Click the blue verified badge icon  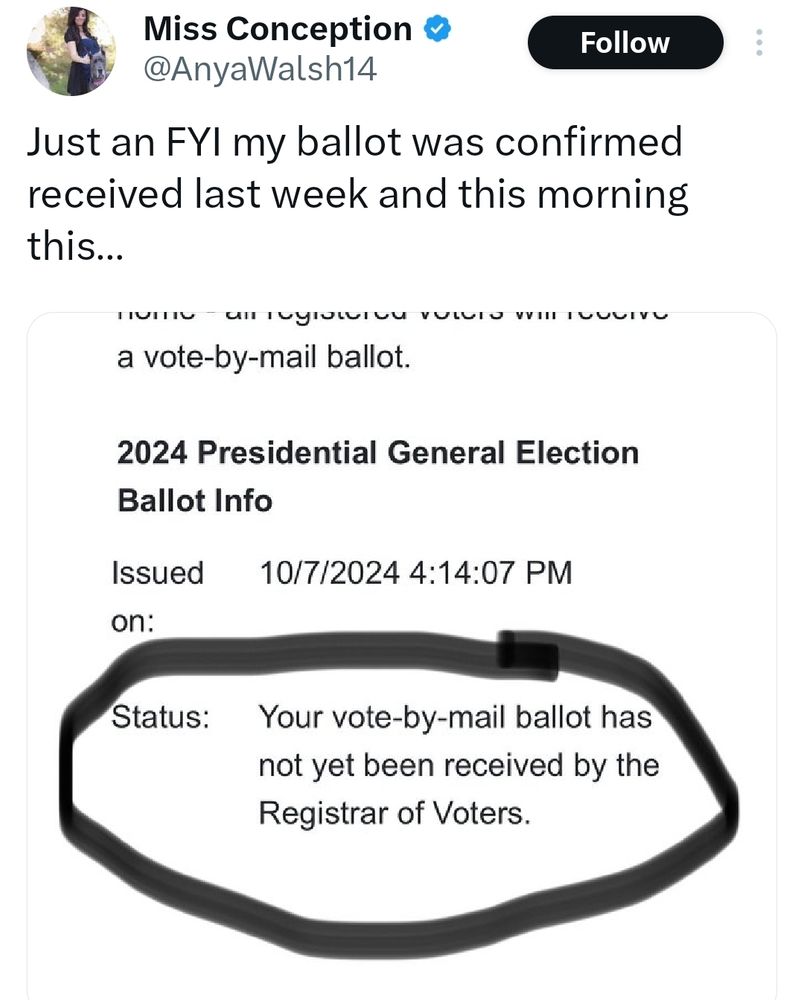pos(435,29)
